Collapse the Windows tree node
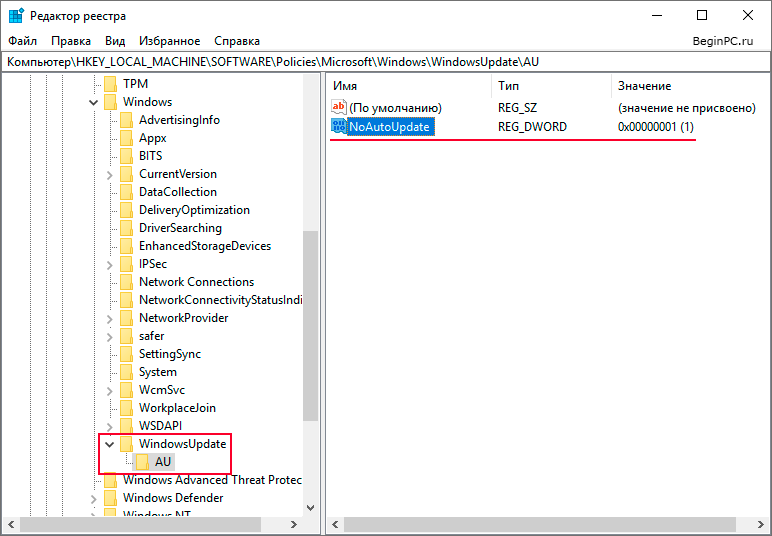This screenshot has height=536, width=772. [94, 102]
